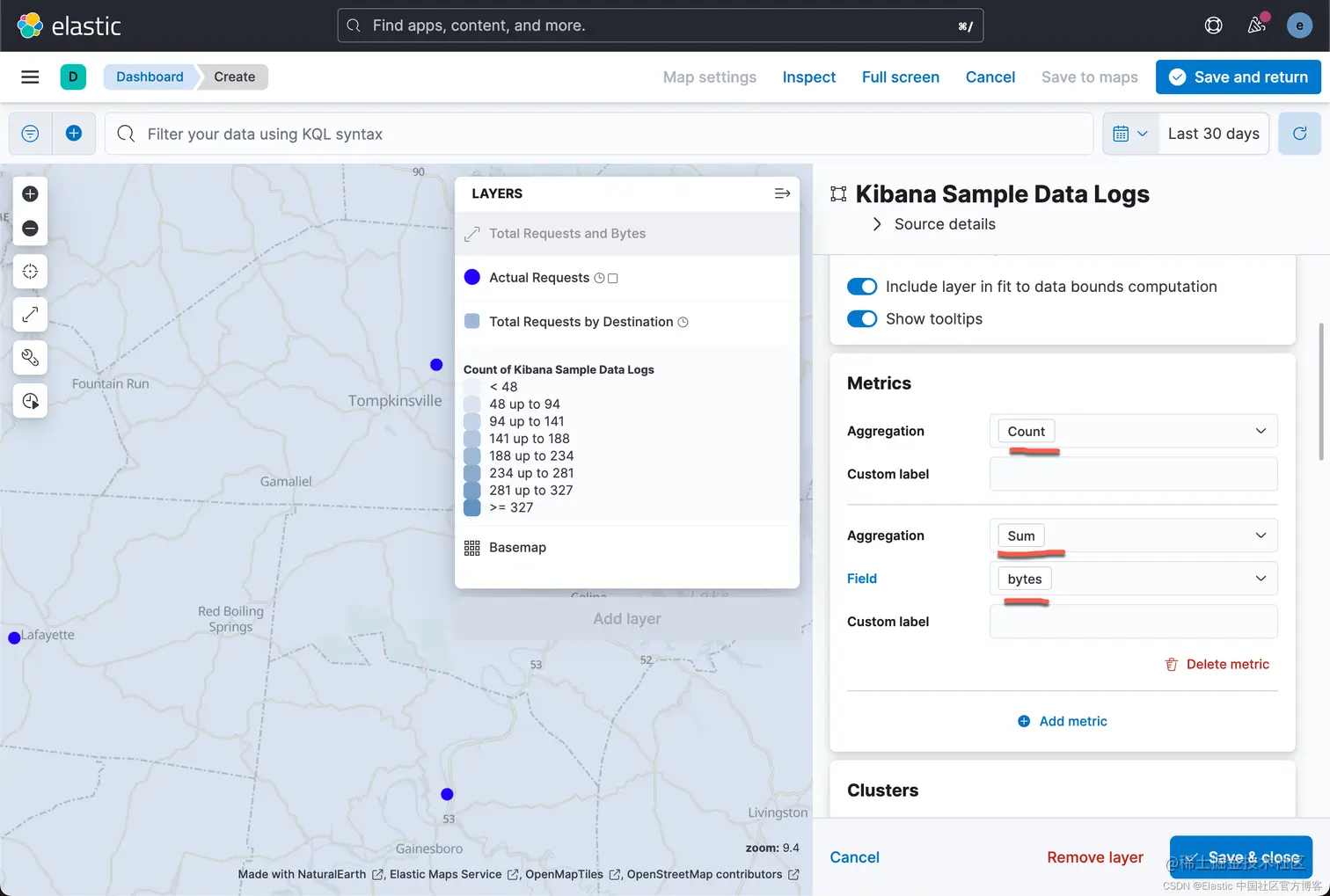Click the Total Requests by Destination color swatch
The image size is (1330, 896).
(472, 321)
